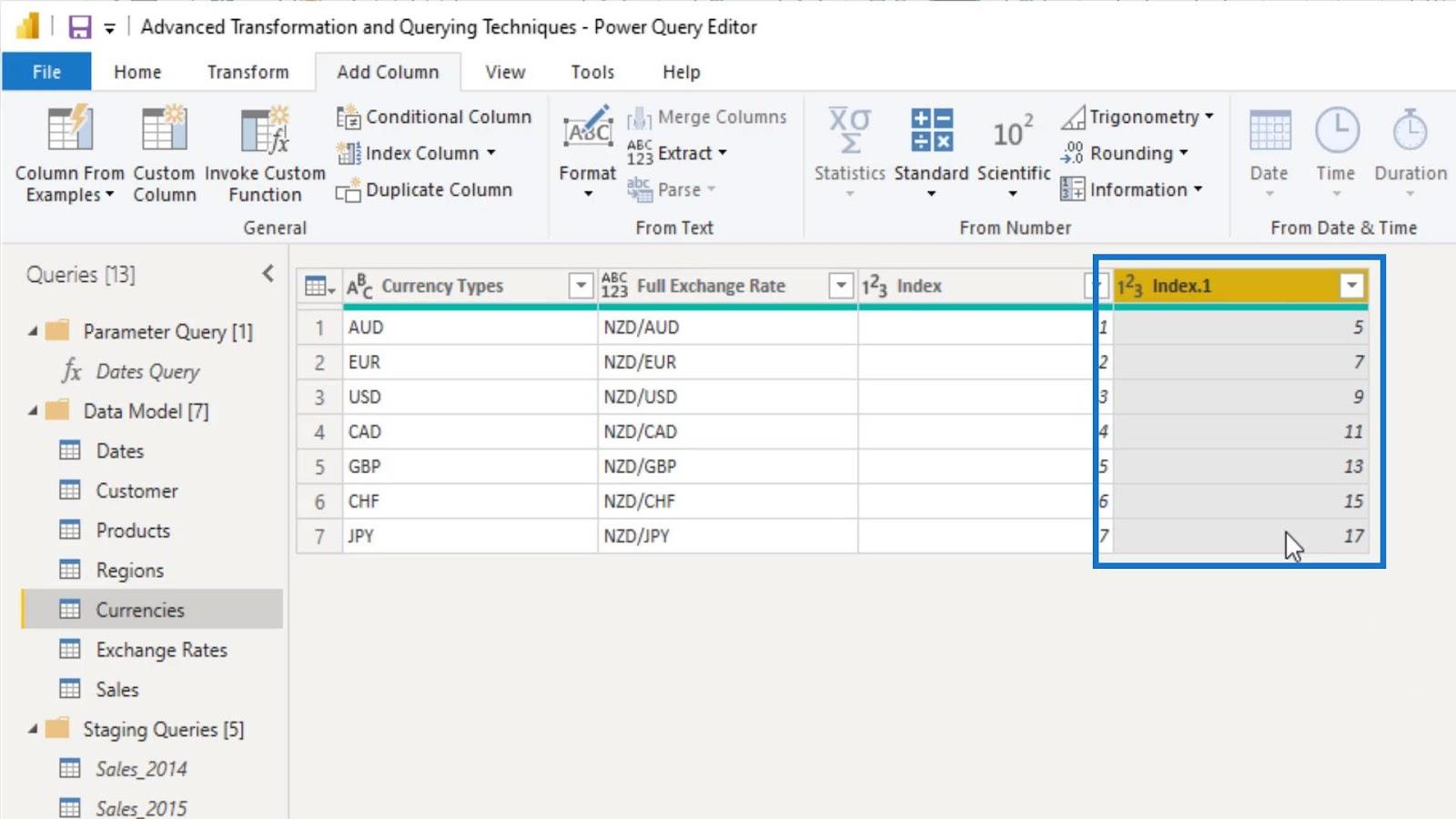
Task: Click the Index.1 data type icon
Action: (1129, 286)
